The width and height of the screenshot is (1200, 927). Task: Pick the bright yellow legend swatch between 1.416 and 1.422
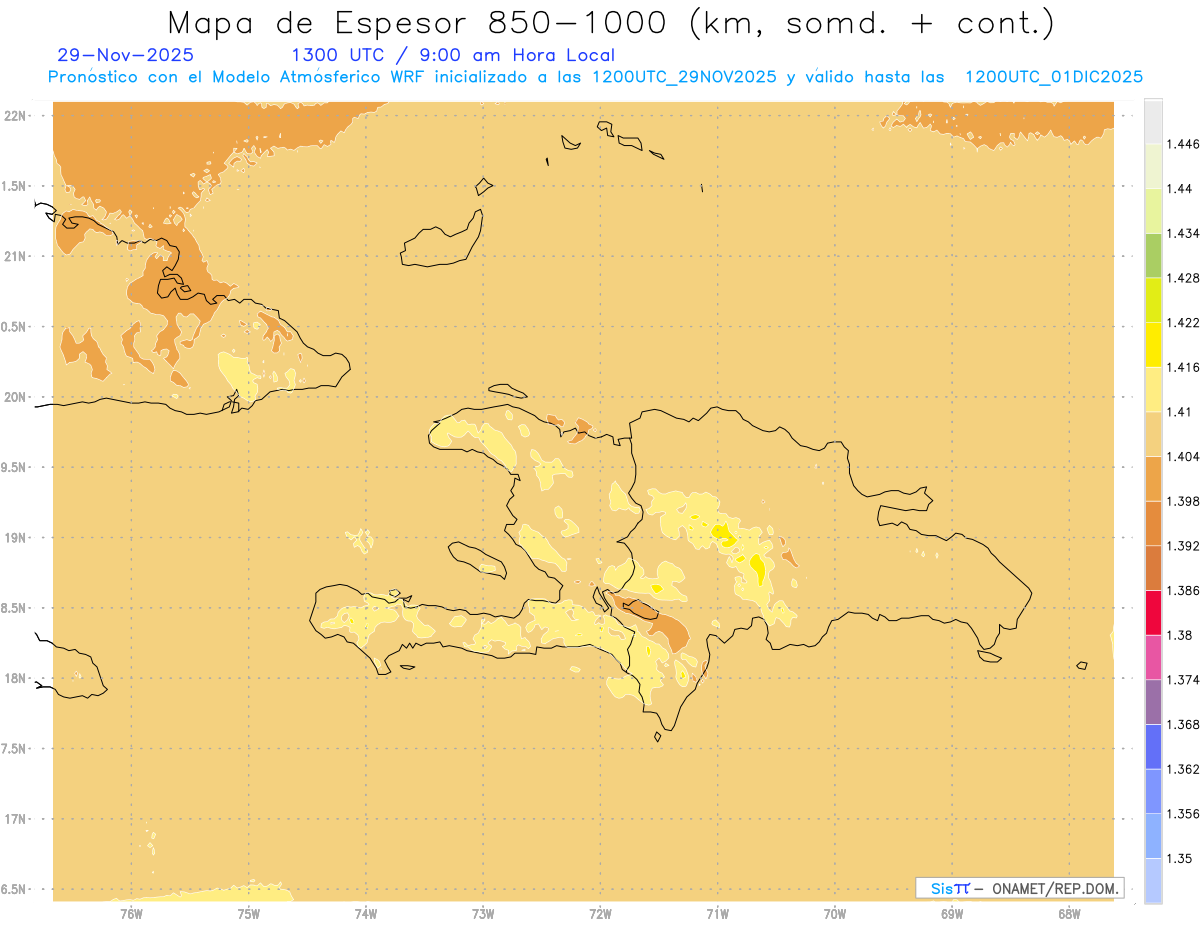pos(1153,344)
